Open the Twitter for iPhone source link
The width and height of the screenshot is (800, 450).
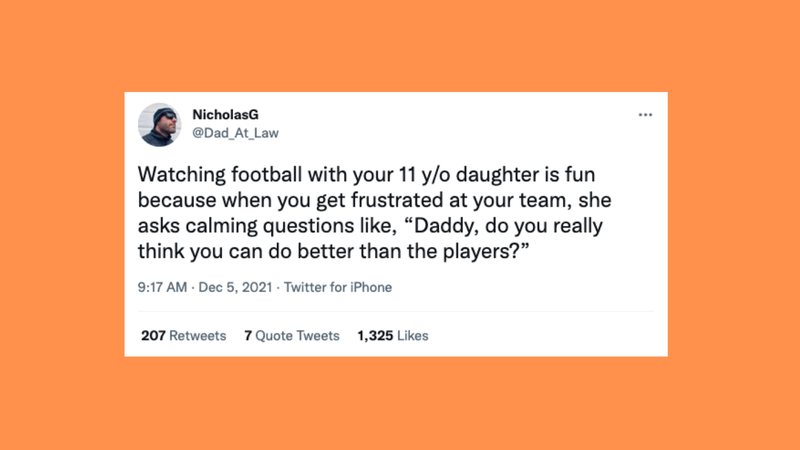pos(338,288)
